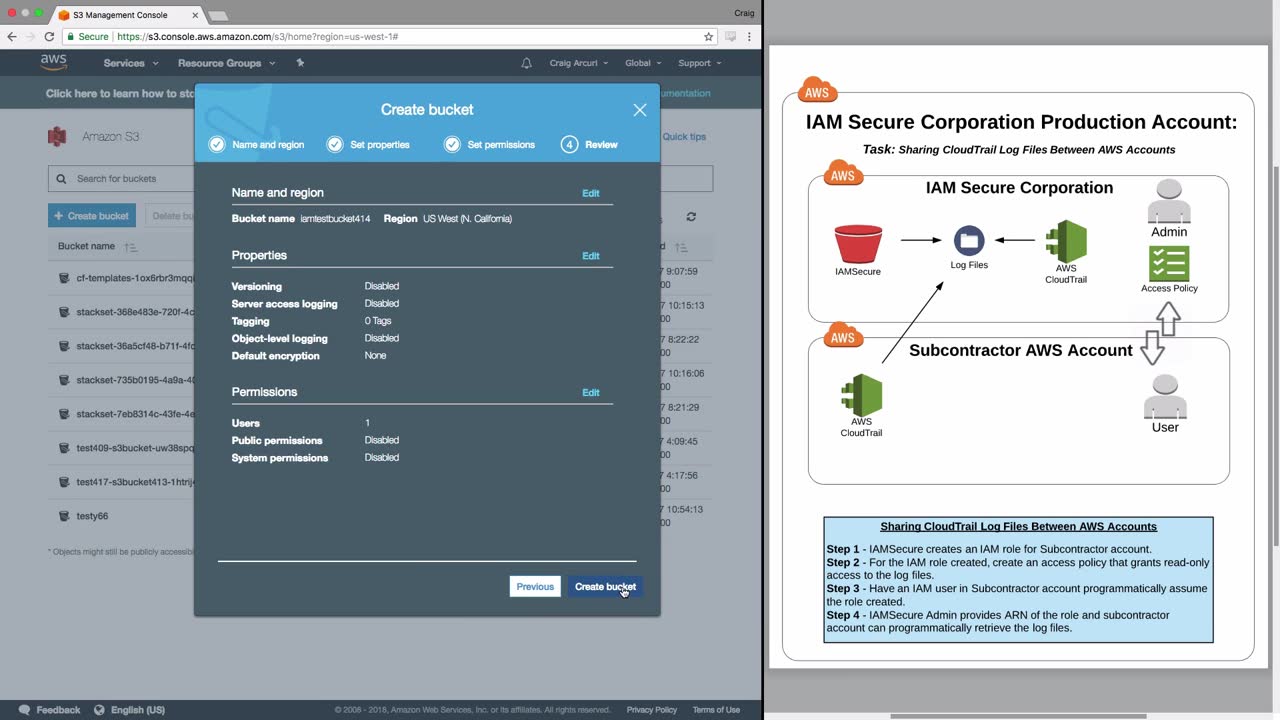The image size is (1280, 720).
Task: Click the diagram window's vertical scrollbar
Action: (x=1275, y=357)
